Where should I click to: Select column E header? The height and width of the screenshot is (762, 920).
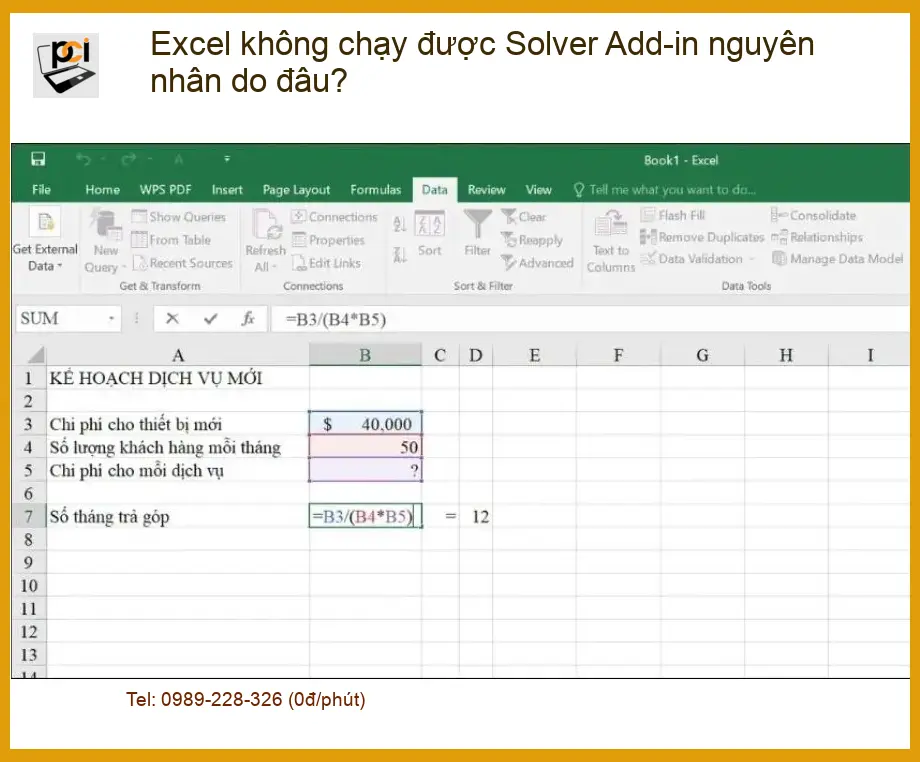click(535, 355)
